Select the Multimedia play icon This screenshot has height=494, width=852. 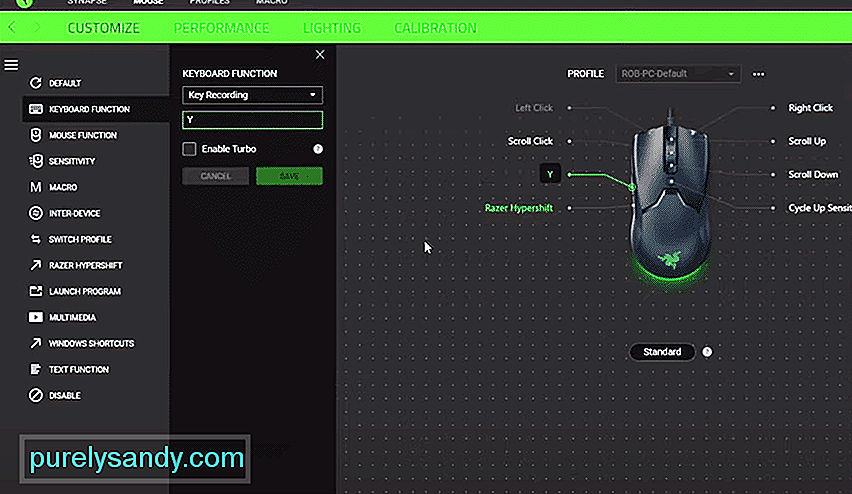point(36,318)
